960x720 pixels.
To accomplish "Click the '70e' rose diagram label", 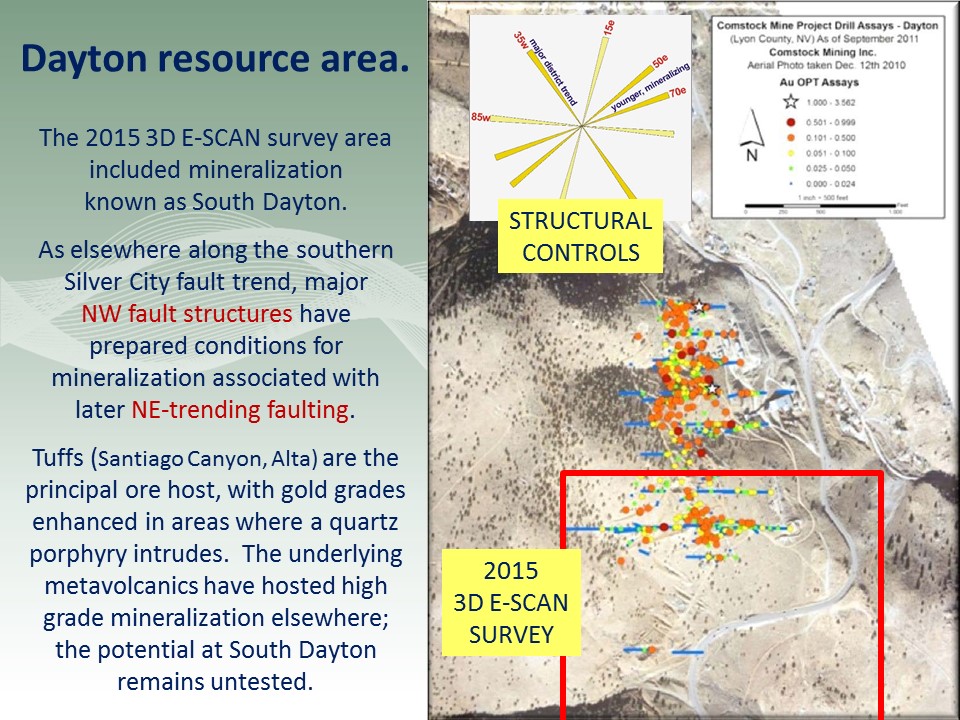I will [x=677, y=92].
